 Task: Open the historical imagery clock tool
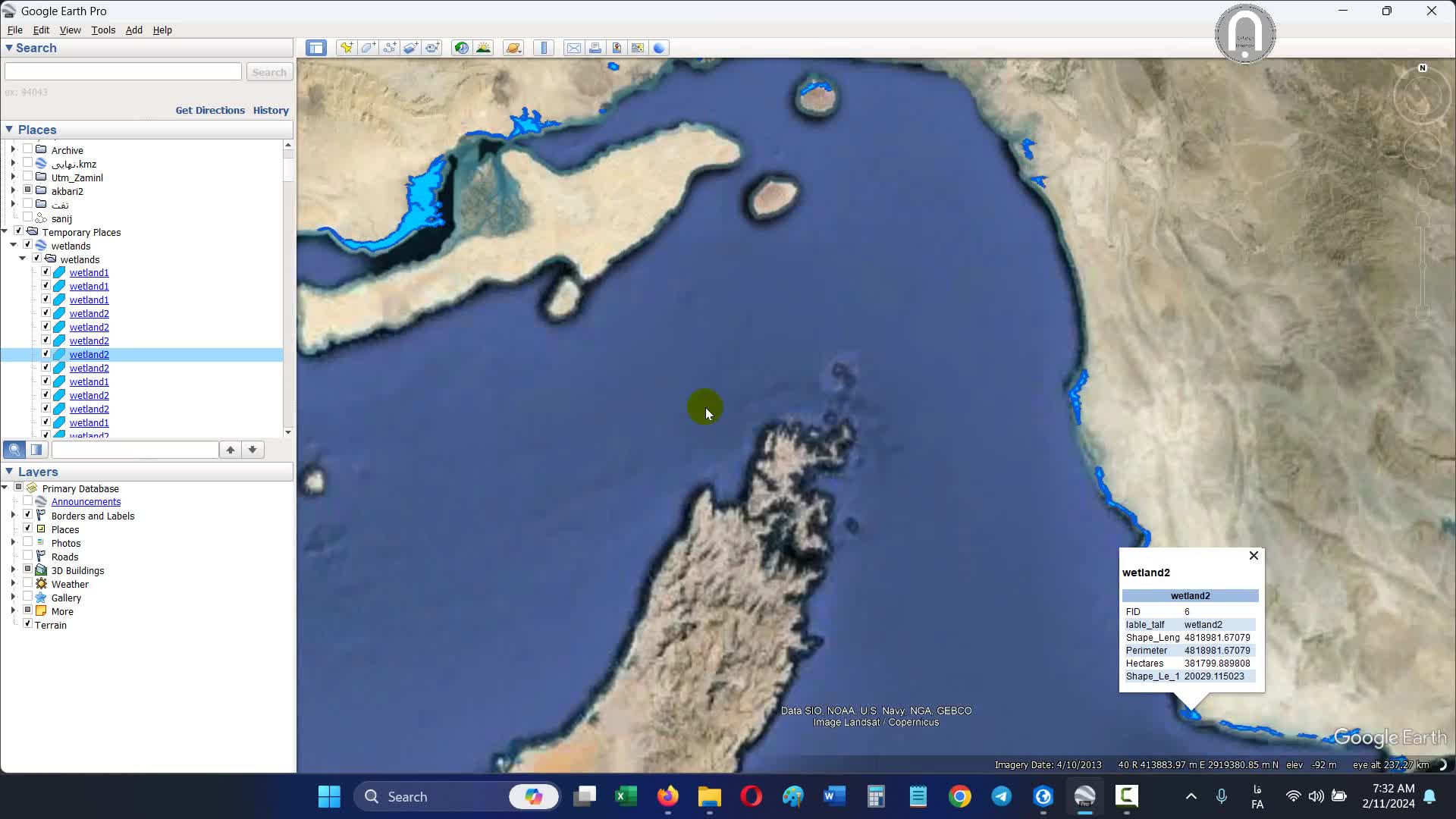pos(461,48)
